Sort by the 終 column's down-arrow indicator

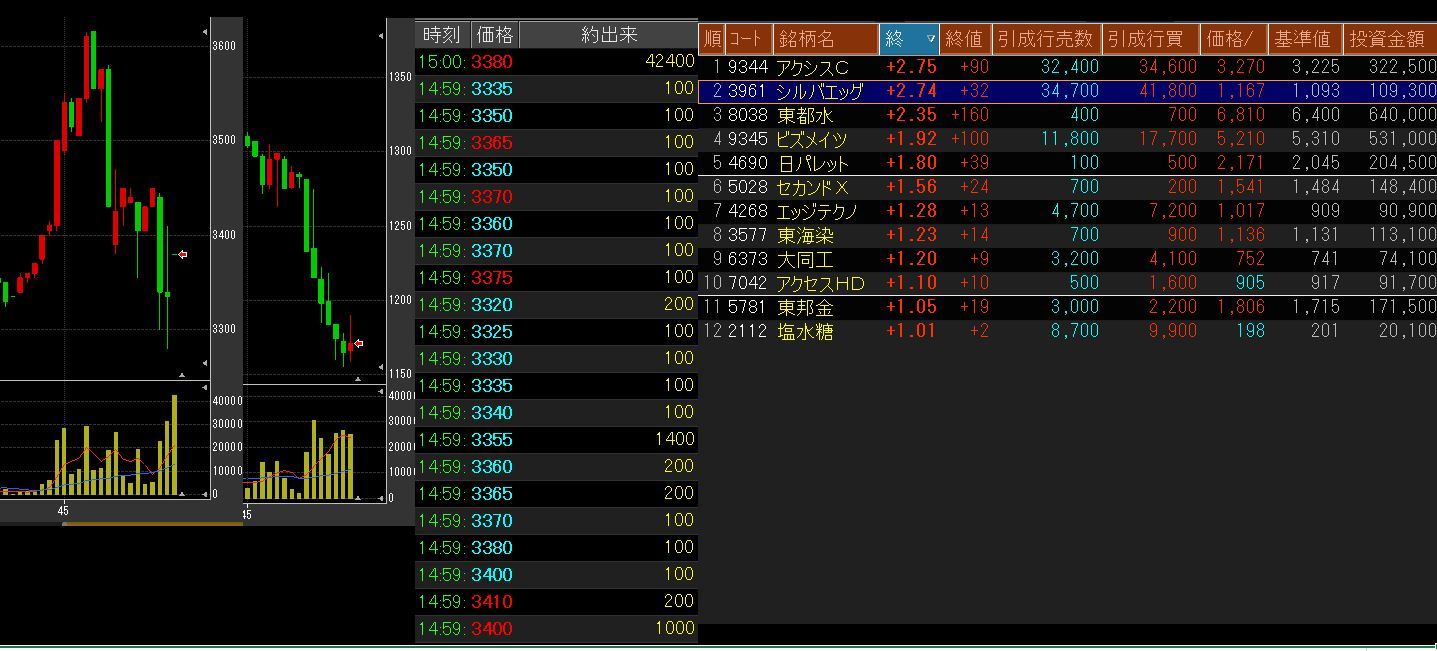931,39
